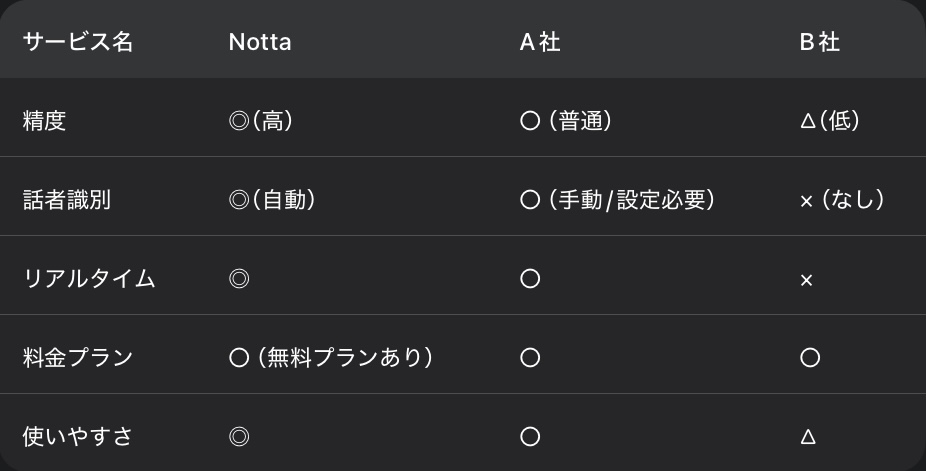
Task: Click the リアルタイム row label
Action: (x=89, y=279)
